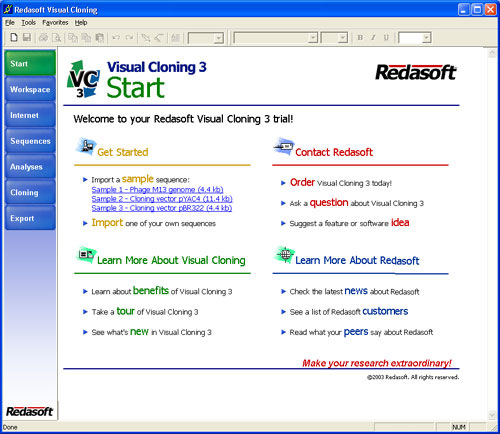The image size is (500, 434).
Task: Open the dropdown right of Underline button
Action: click(415, 38)
